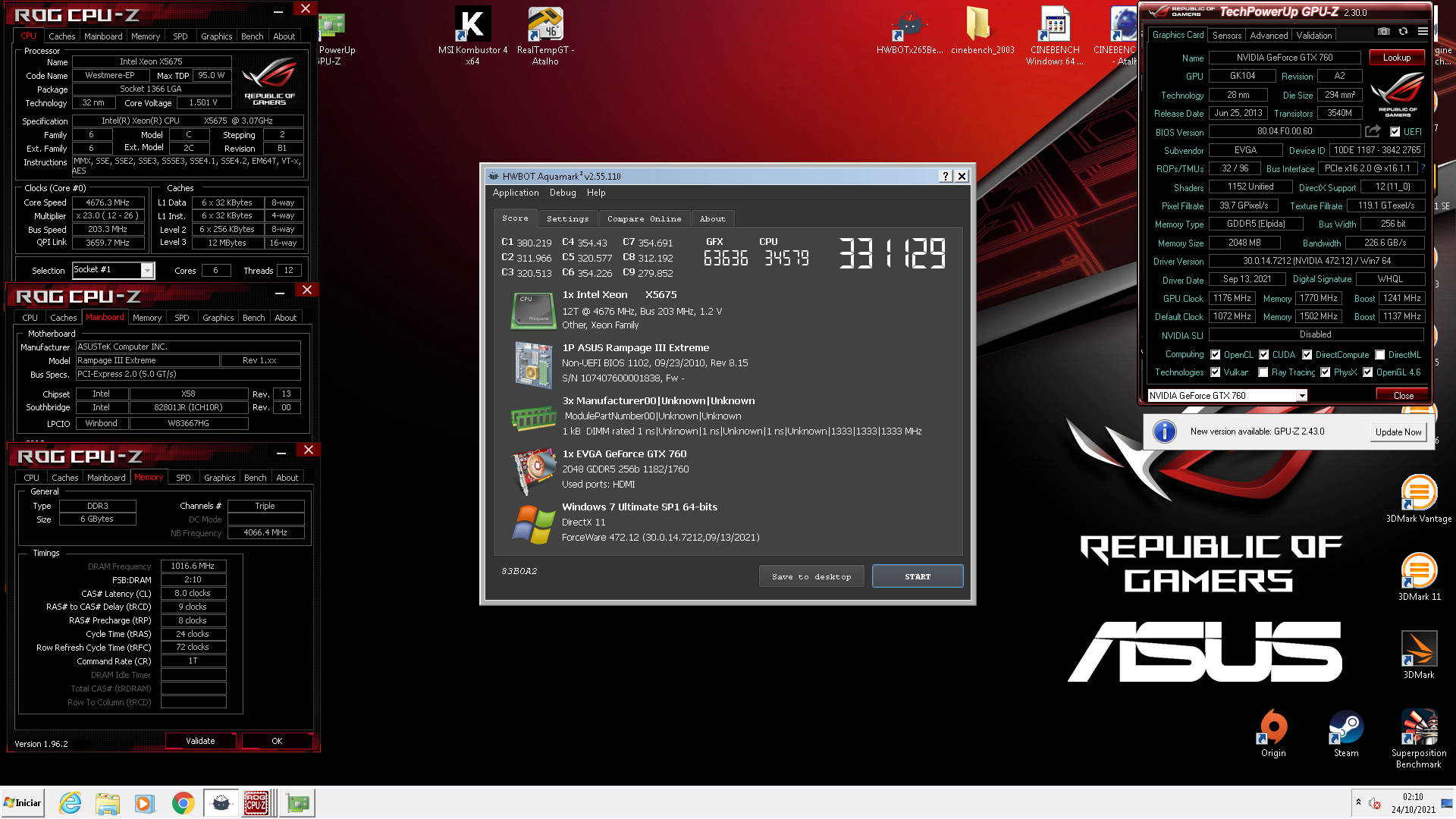Click Save to desktop in Aquamark
The image size is (1456, 819).
(811, 576)
